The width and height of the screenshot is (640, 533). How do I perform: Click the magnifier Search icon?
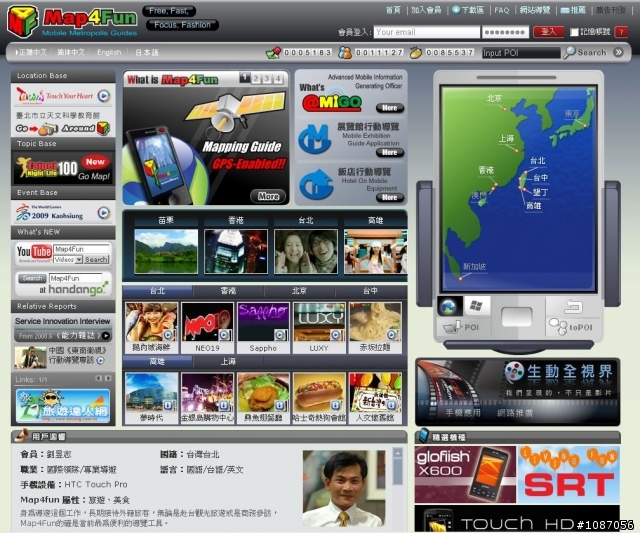569,52
